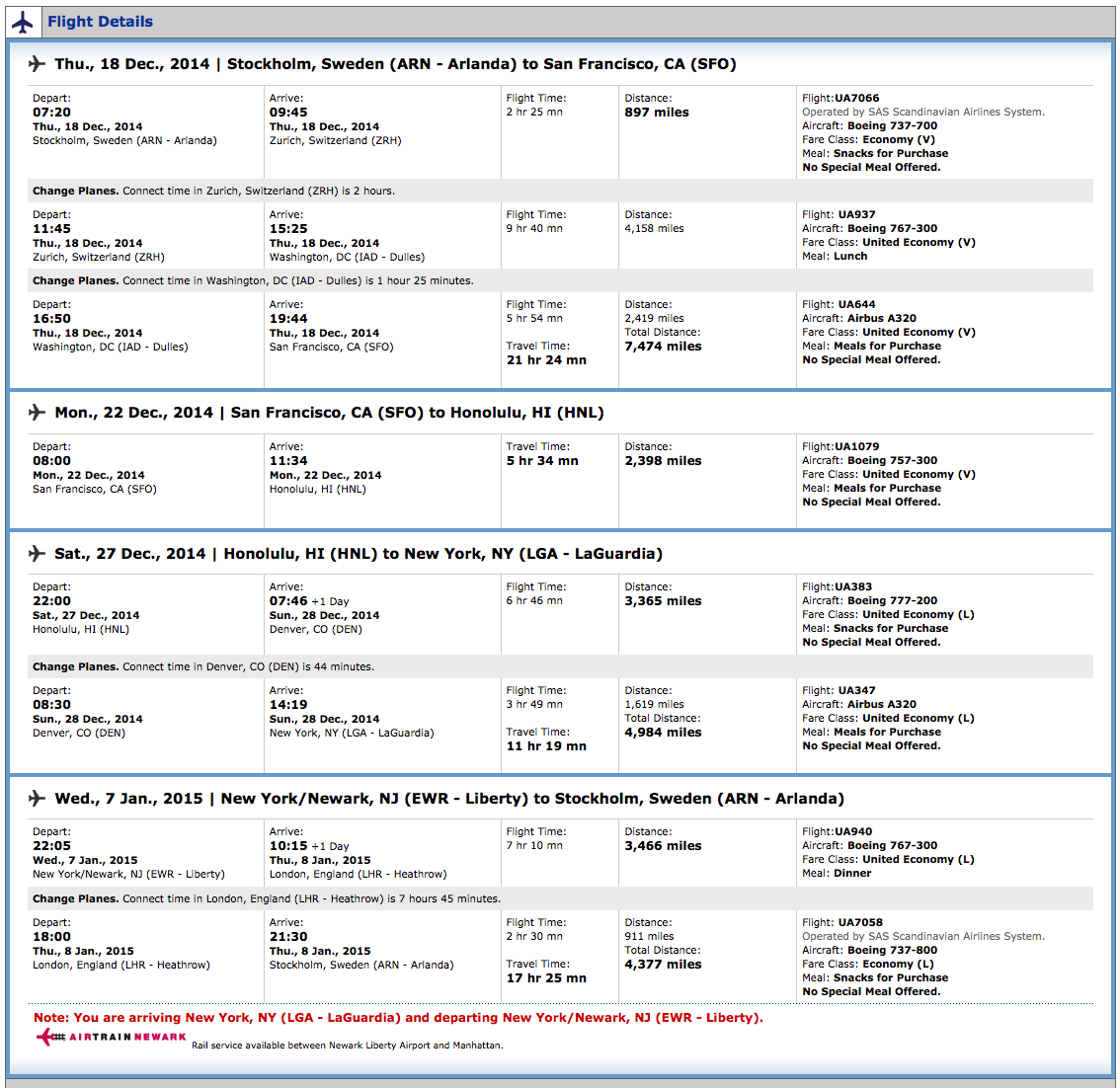
Task: Click arrival time 21:30 in Stockholm
Action: [288, 937]
